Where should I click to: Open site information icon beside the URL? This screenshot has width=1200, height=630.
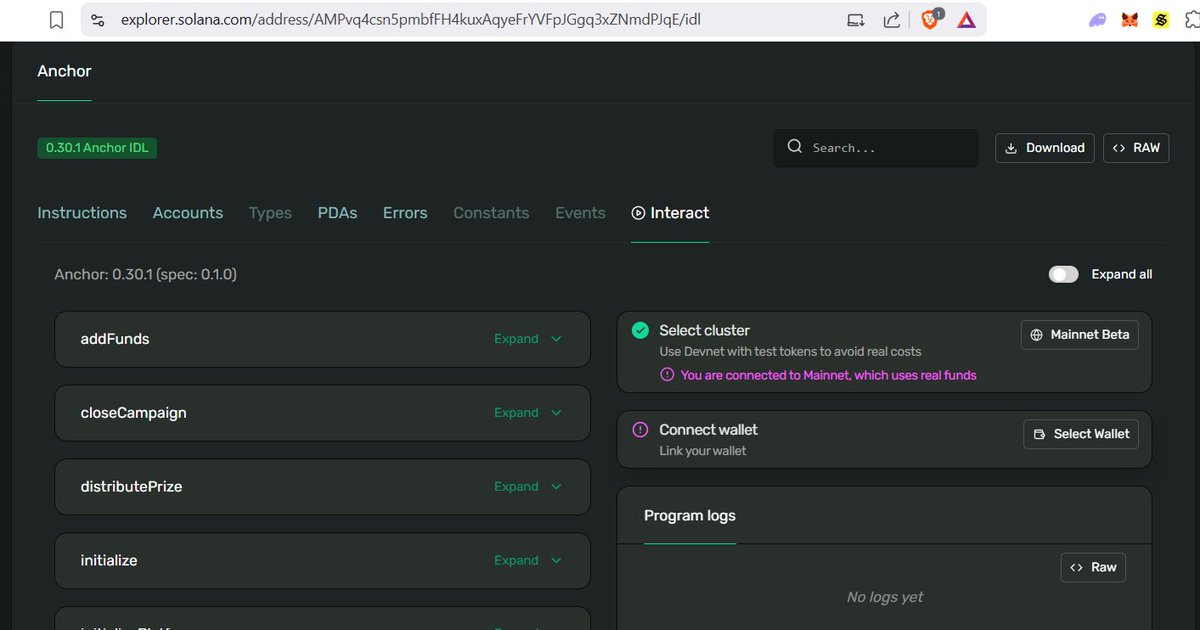(97, 20)
